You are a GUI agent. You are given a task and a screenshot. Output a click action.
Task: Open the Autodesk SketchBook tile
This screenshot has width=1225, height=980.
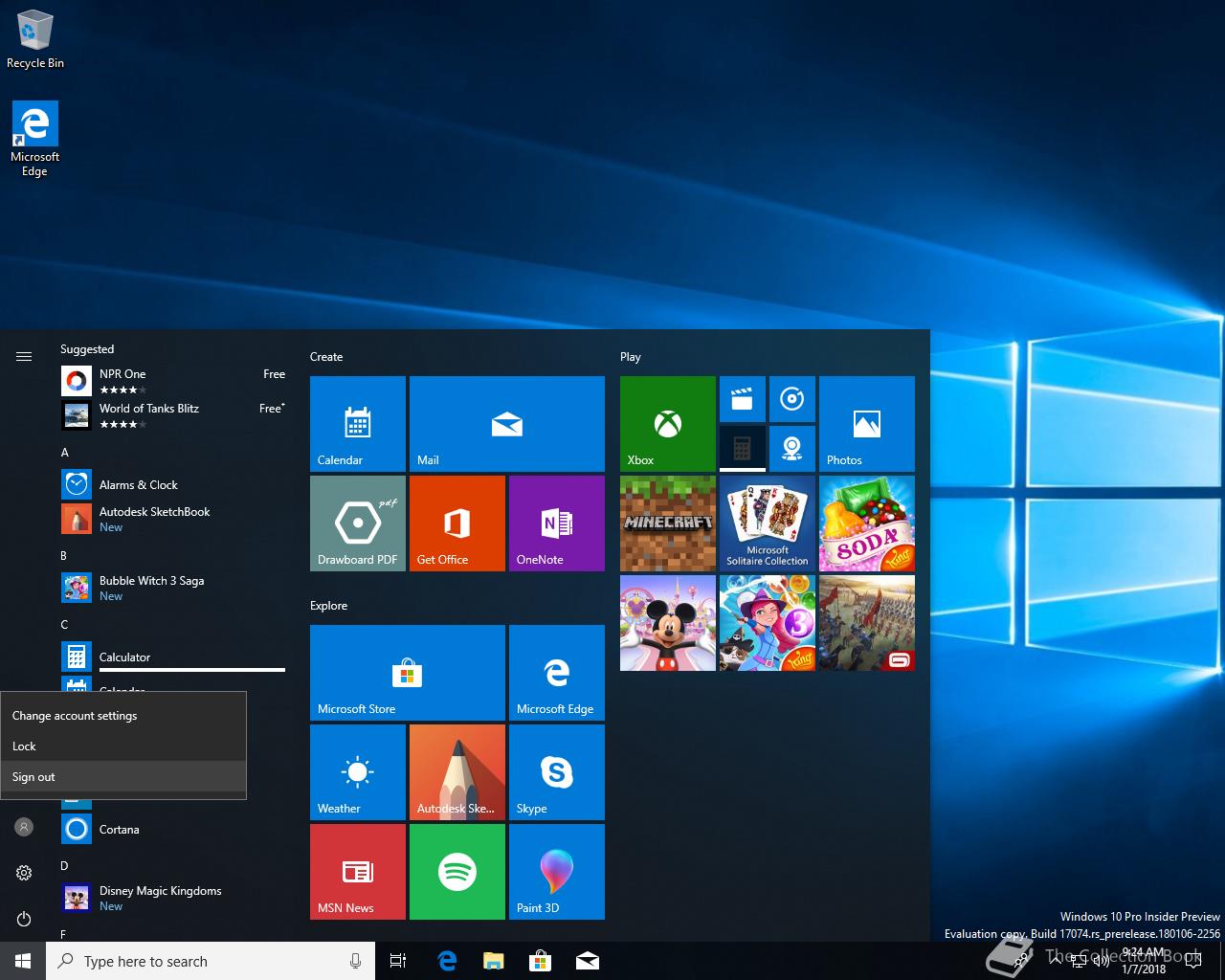457,772
